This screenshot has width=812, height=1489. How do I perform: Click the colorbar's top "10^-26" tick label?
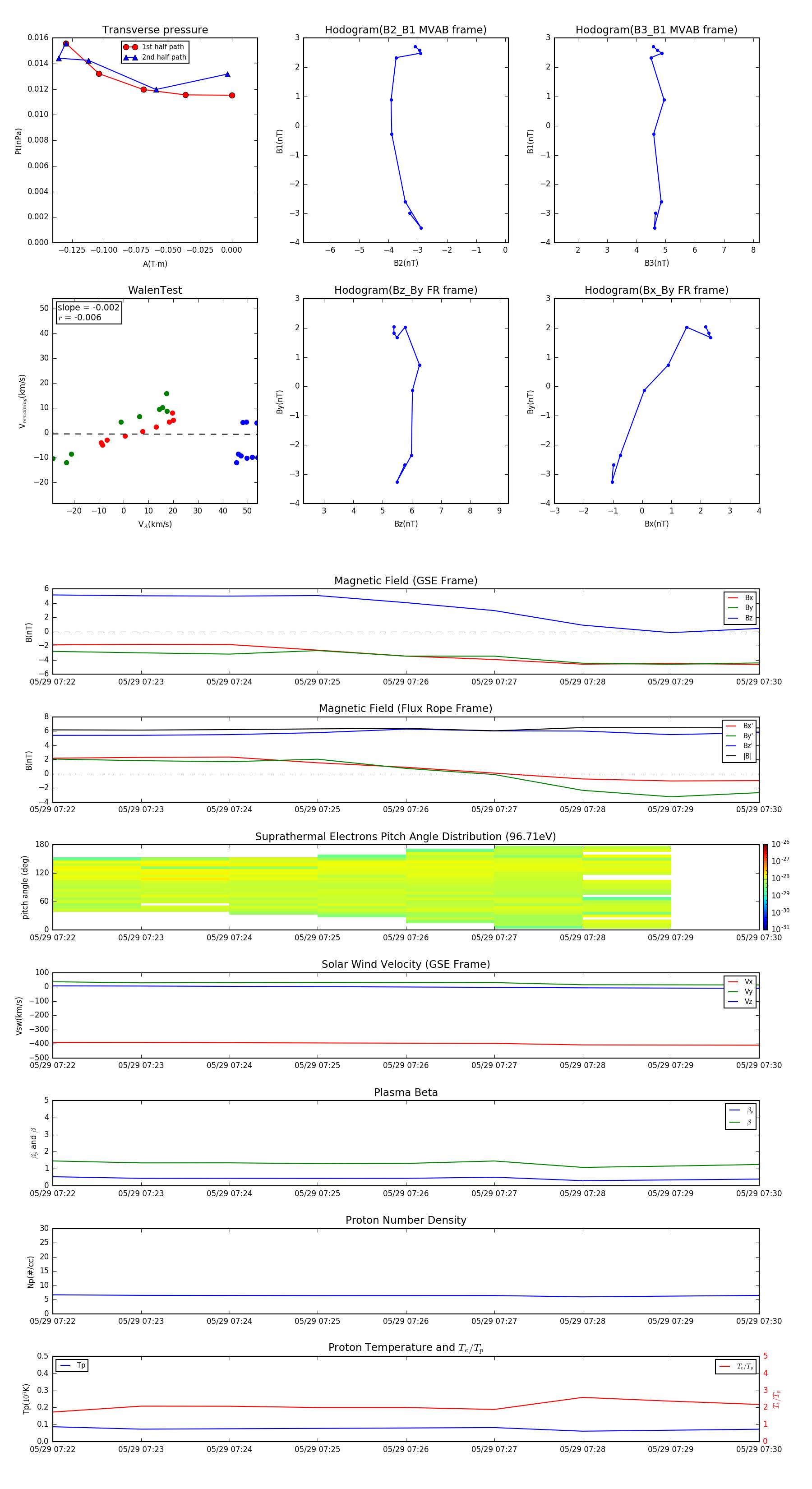pyautogui.click(x=780, y=844)
